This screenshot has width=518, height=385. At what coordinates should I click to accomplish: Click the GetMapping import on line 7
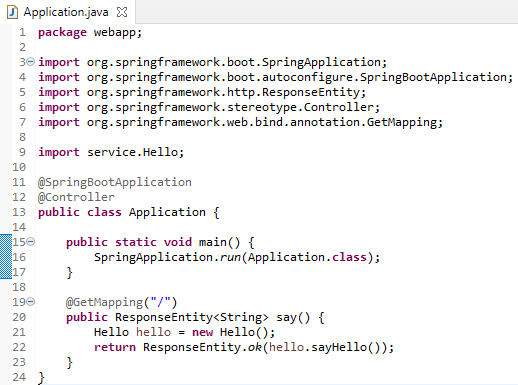pos(240,122)
